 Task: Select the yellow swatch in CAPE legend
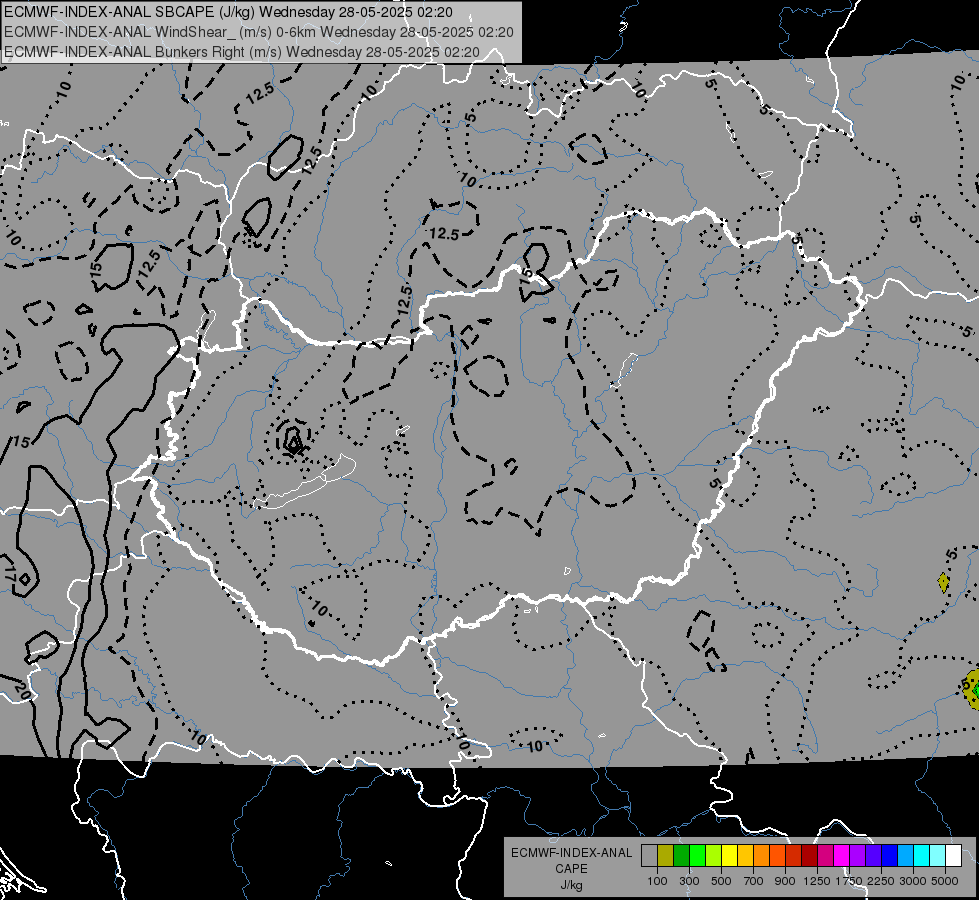point(729,856)
